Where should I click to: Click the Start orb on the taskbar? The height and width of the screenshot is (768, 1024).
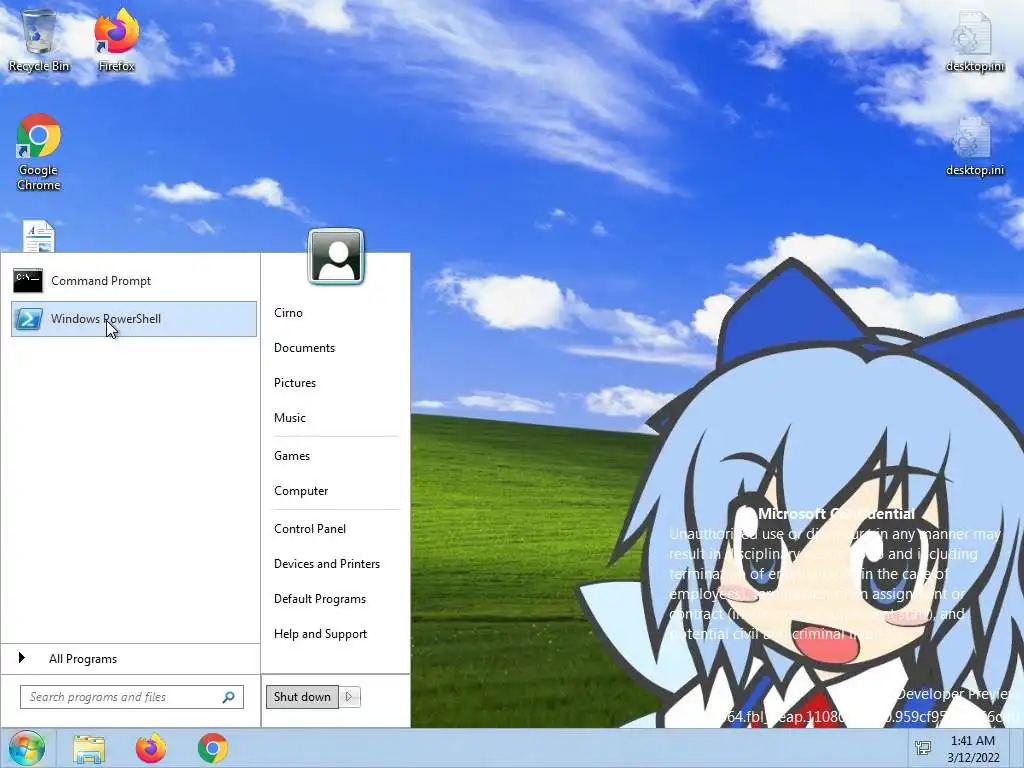(x=26, y=748)
